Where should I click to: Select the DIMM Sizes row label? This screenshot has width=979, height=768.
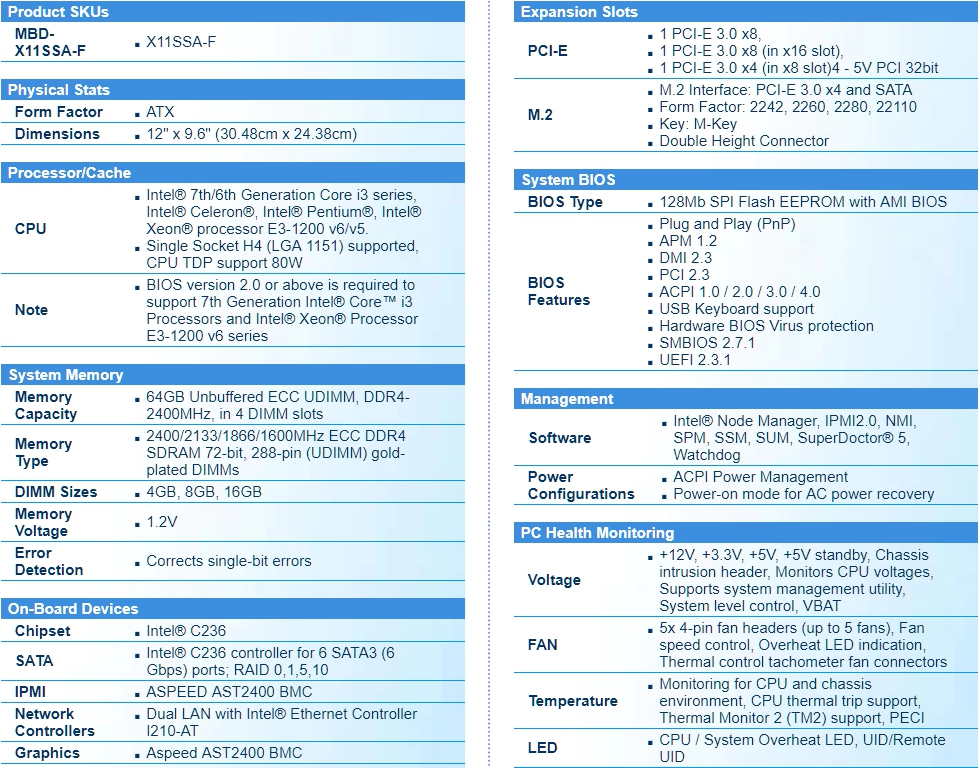coord(56,492)
